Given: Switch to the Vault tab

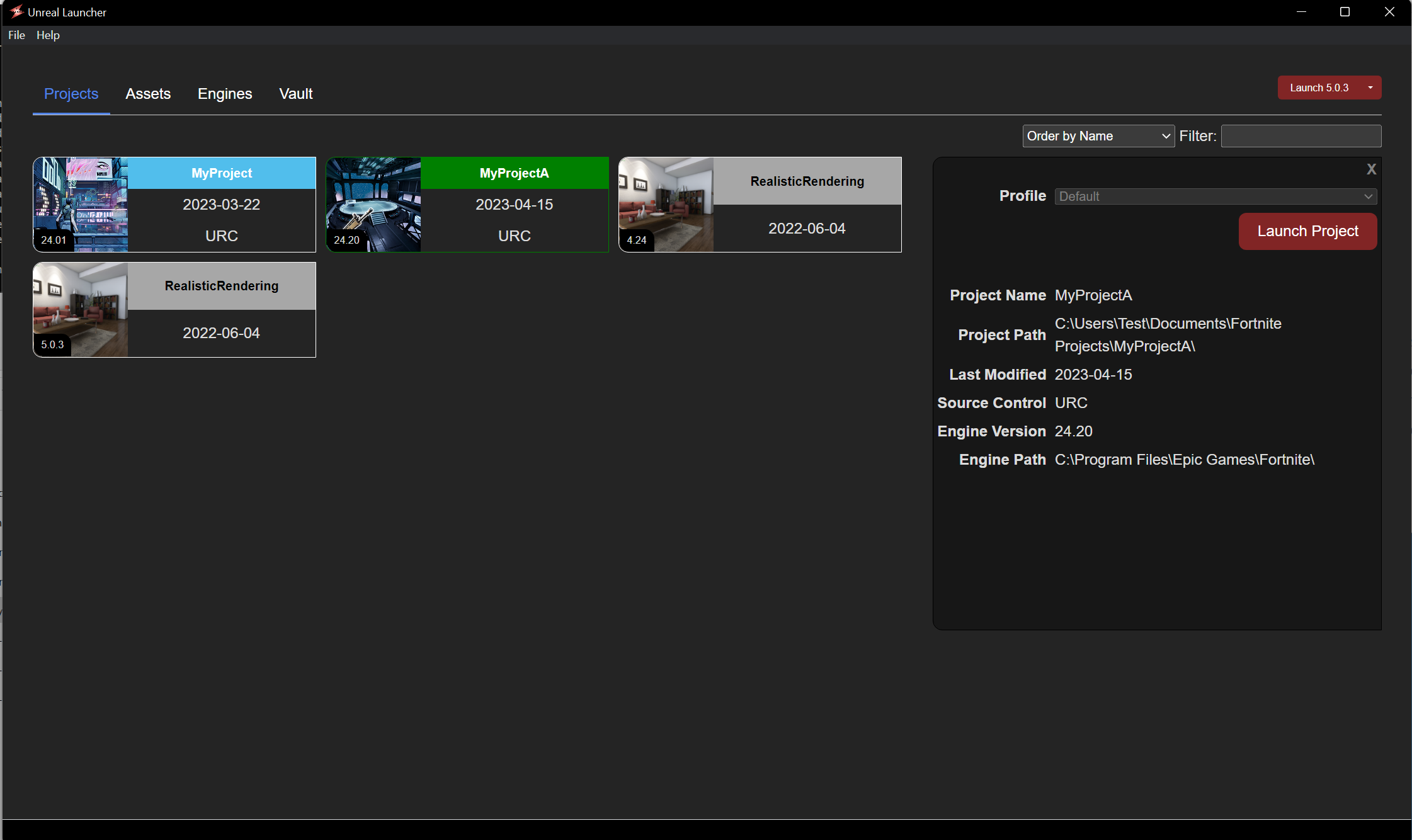Looking at the screenshot, I should (296, 94).
